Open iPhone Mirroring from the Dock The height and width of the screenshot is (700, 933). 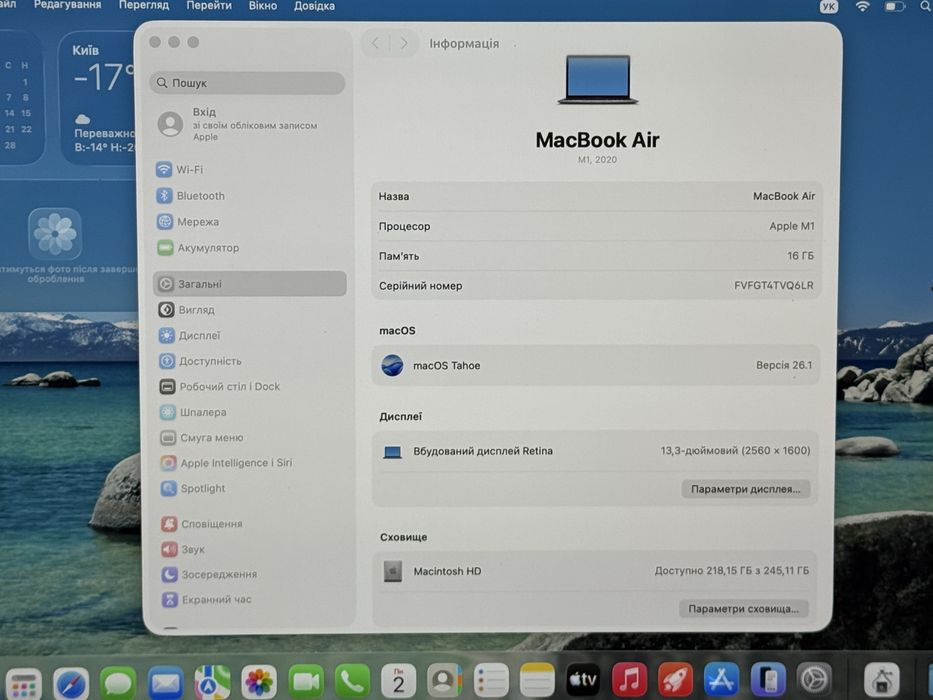(768, 679)
